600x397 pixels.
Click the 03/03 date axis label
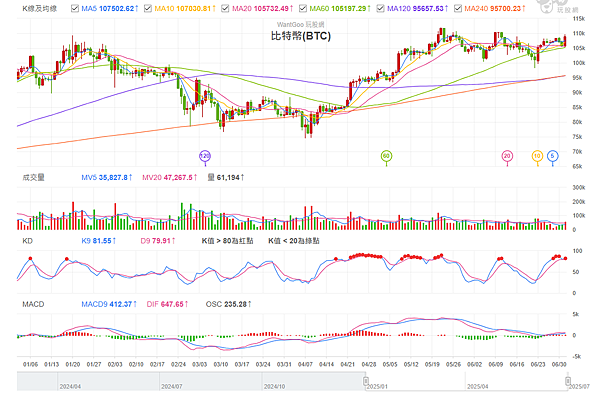click(x=199, y=364)
